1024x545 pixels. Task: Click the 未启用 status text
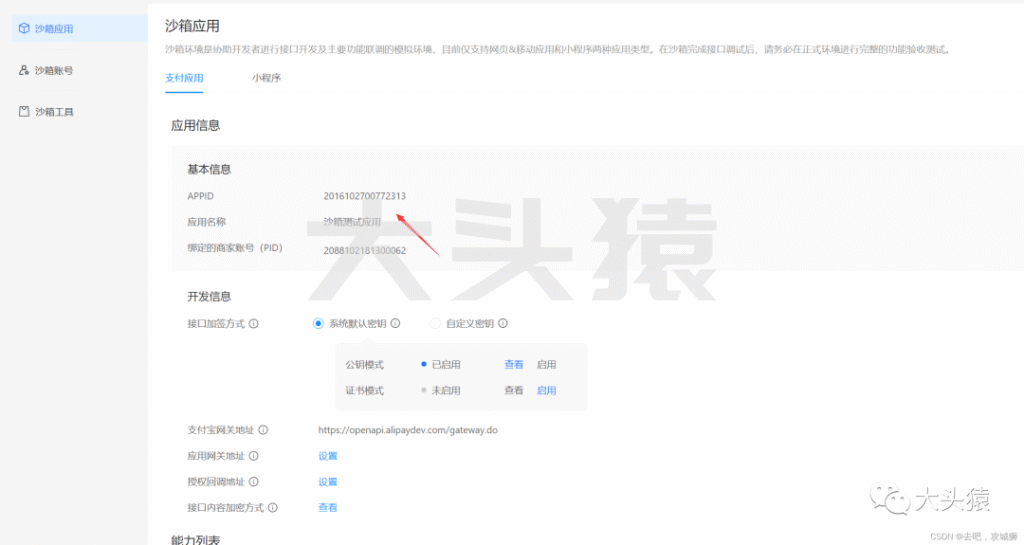click(446, 390)
